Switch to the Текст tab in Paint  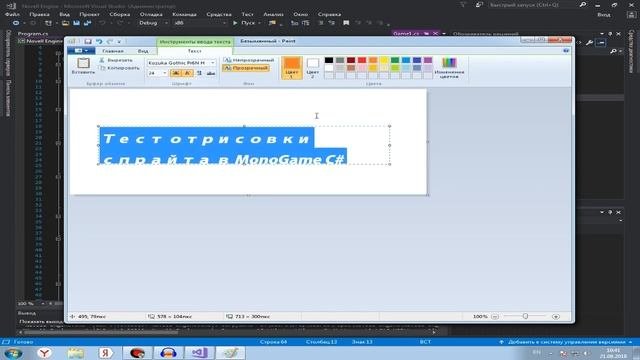pos(195,51)
